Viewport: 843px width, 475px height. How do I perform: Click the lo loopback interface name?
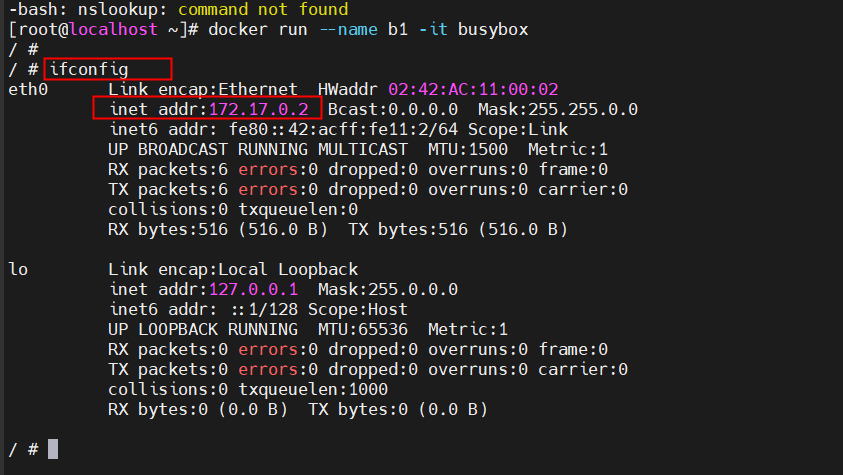[x=18, y=269]
